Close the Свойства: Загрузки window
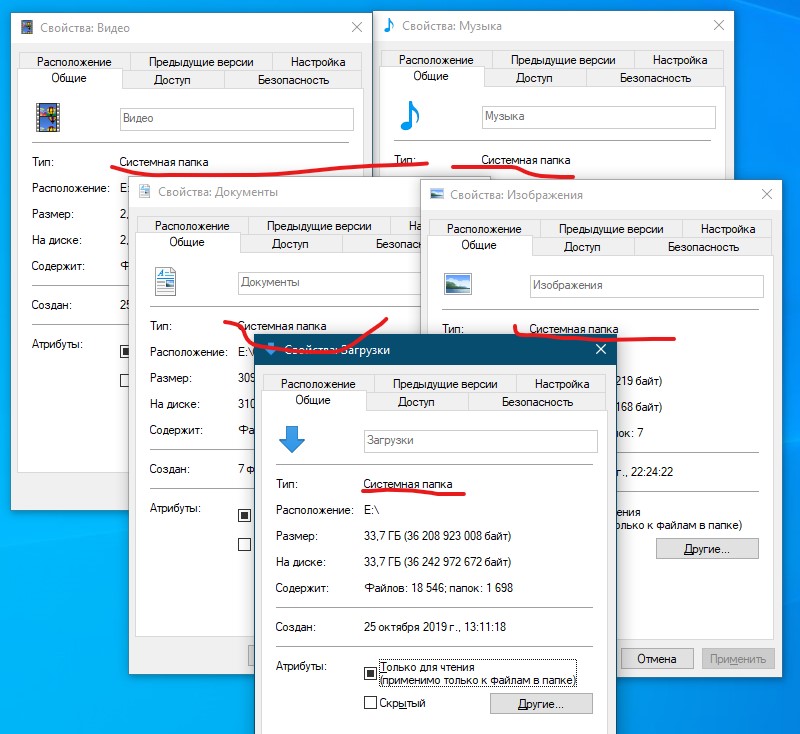The image size is (800, 734). point(601,349)
